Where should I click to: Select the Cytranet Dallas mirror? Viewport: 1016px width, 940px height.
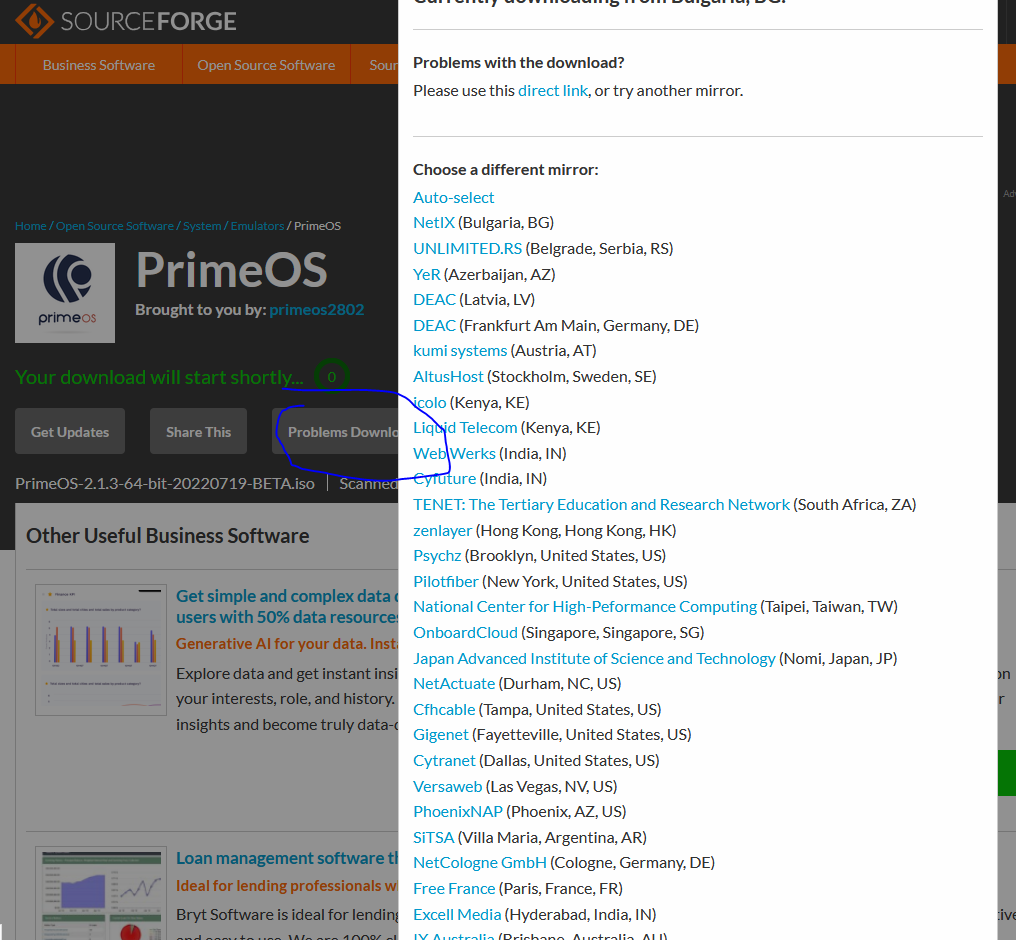click(444, 761)
